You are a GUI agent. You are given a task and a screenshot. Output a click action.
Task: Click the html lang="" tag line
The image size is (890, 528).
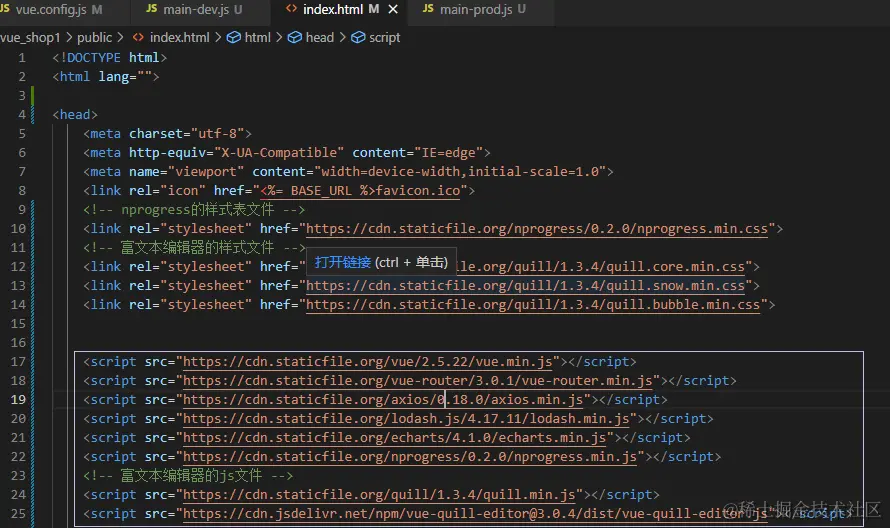[x=106, y=77]
